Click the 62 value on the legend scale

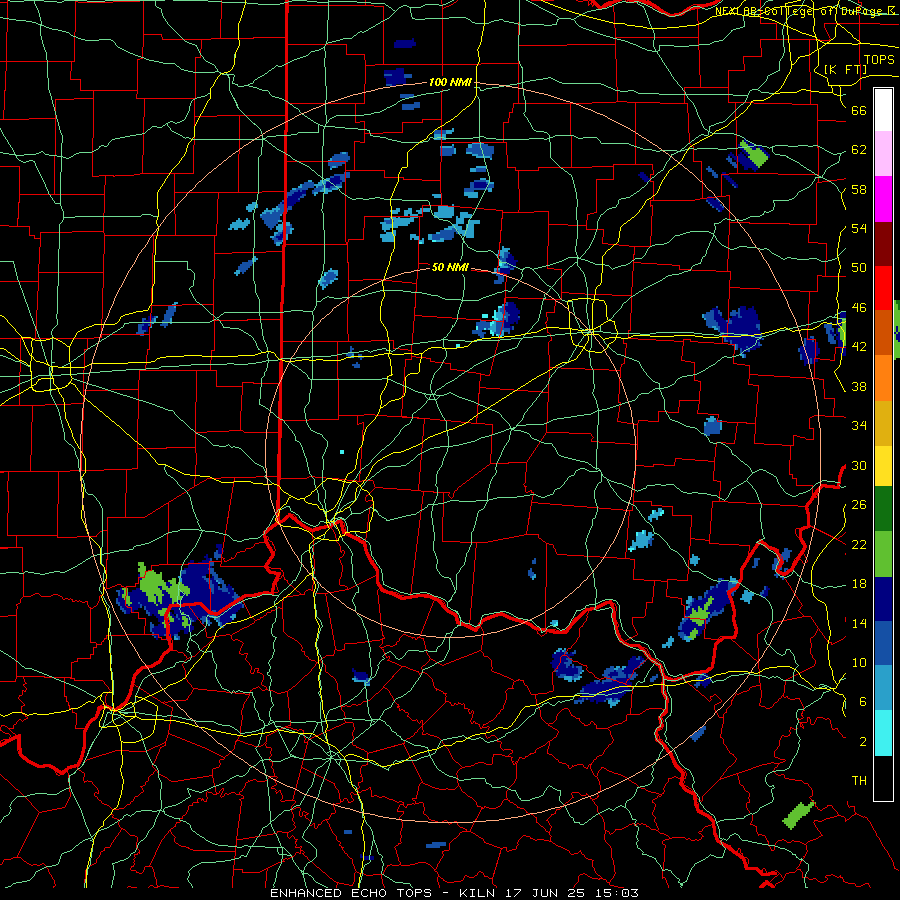pyautogui.click(x=859, y=150)
